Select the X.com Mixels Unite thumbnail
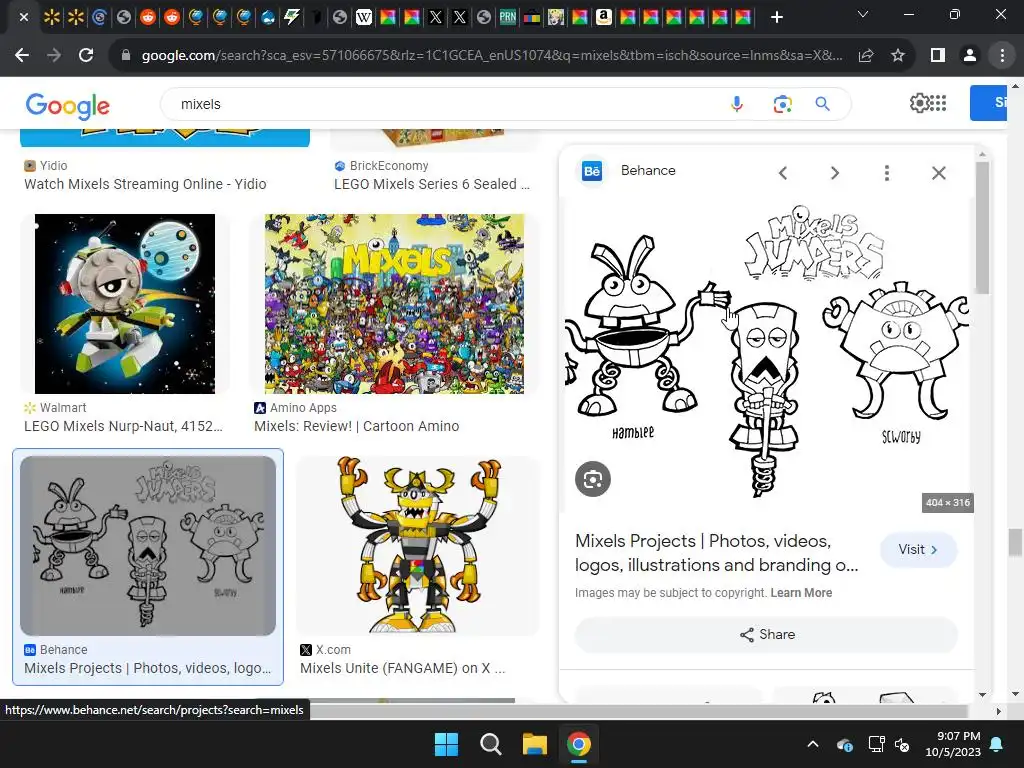The width and height of the screenshot is (1024, 768). pos(419,545)
